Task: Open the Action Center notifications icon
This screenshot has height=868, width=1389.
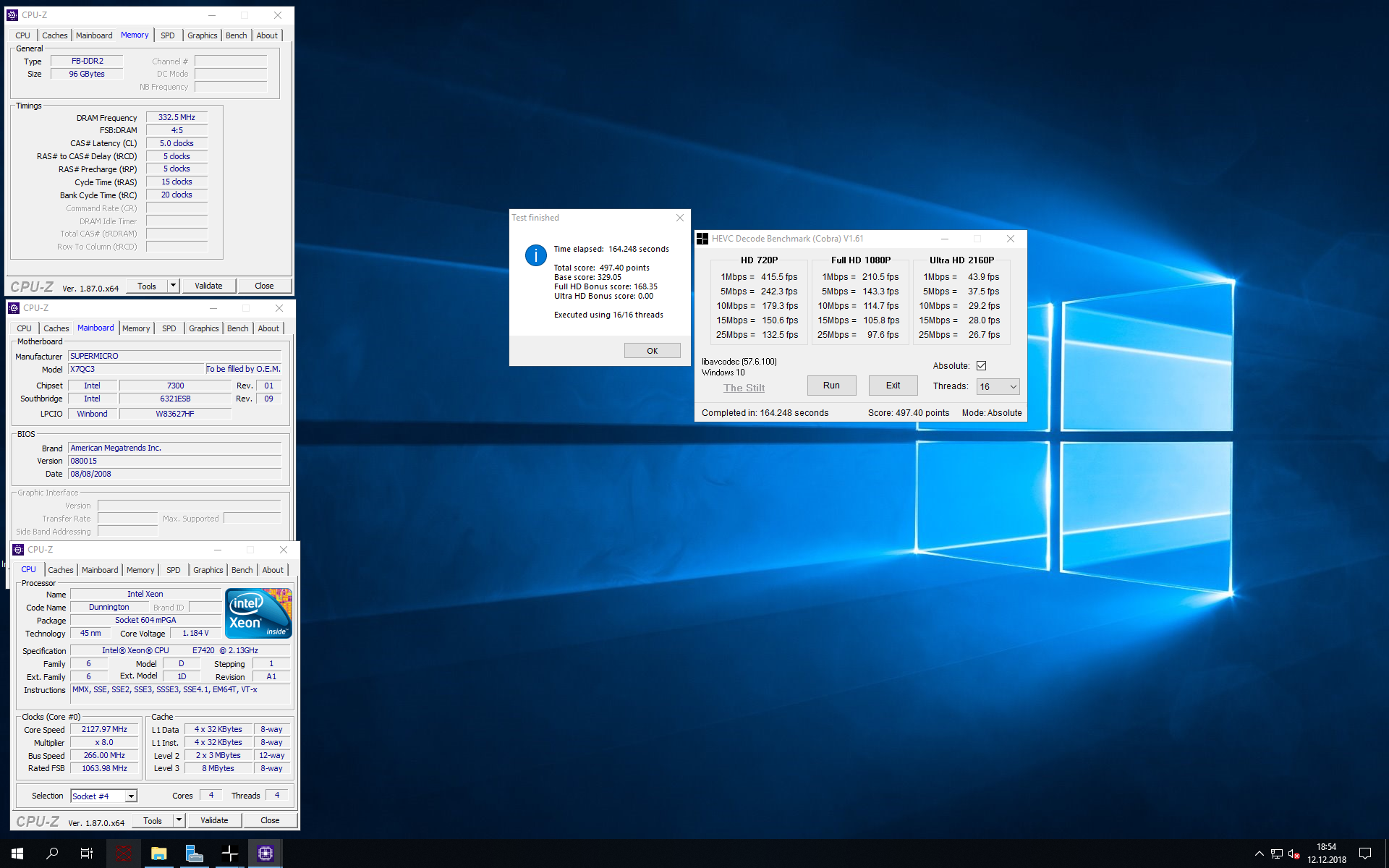Action: point(1365,854)
